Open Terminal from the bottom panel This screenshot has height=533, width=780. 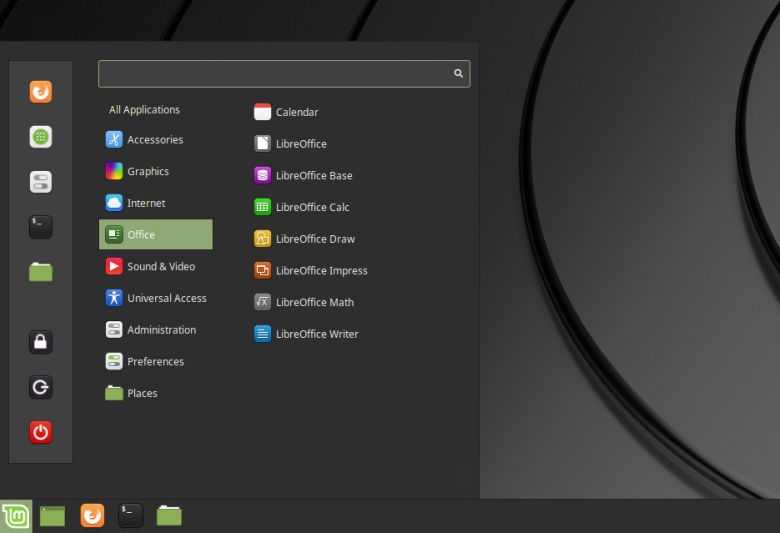coord(130,516)
